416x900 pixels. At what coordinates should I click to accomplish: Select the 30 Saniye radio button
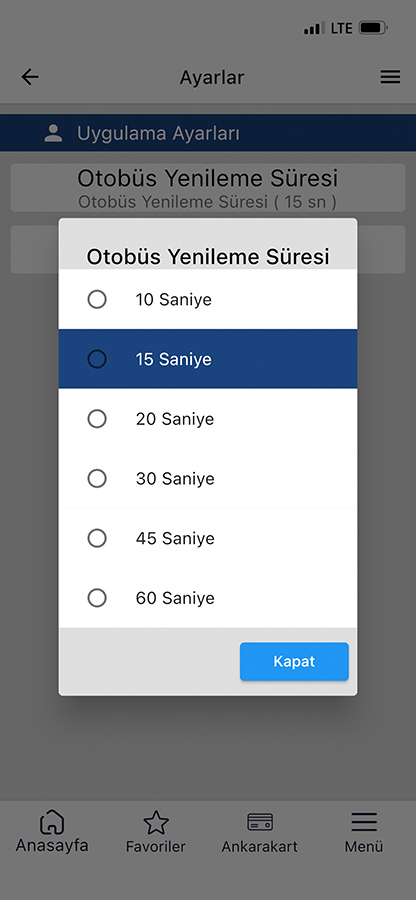click(x=97, y=478)
